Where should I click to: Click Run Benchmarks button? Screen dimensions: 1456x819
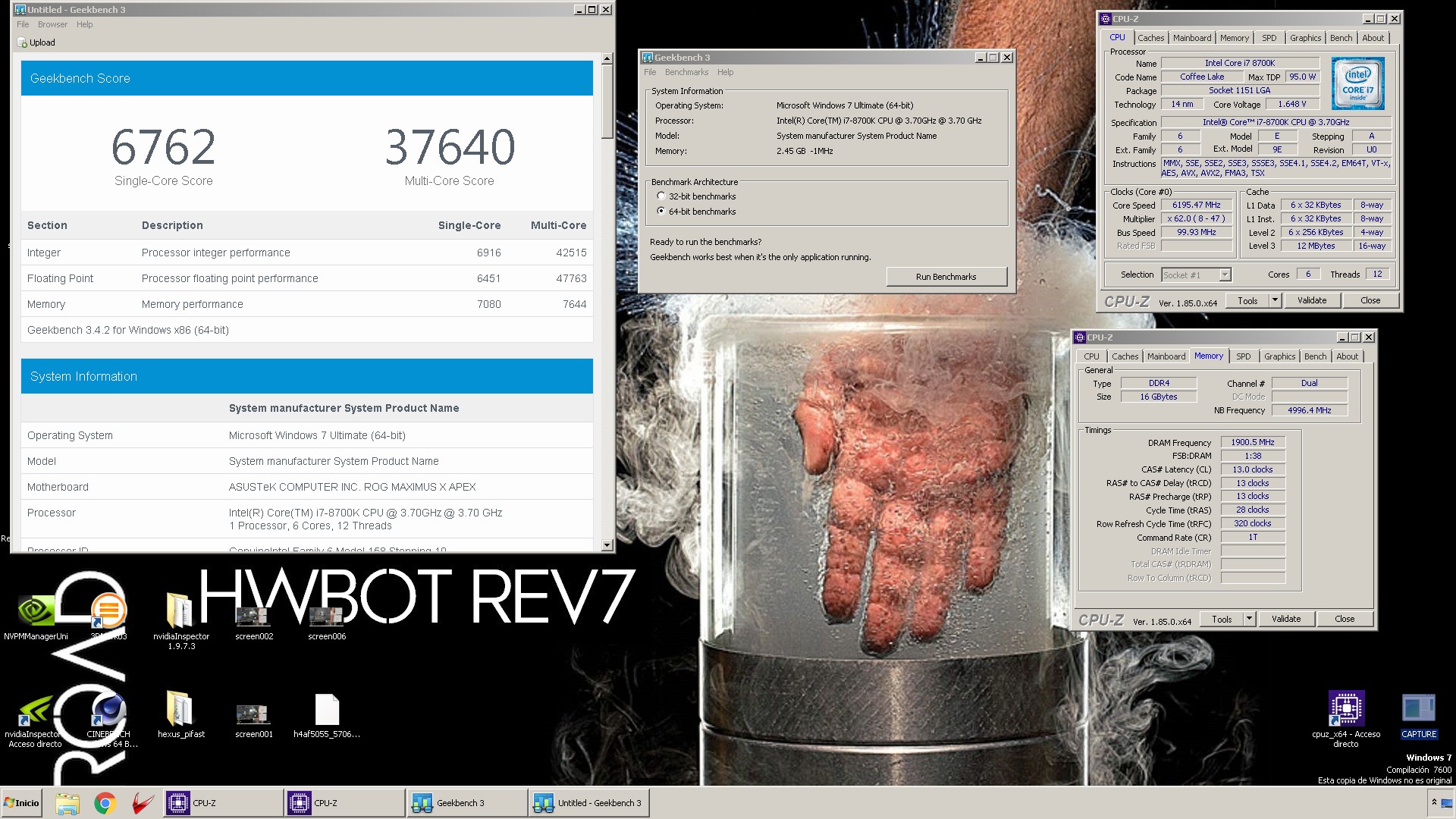[946, 277]
